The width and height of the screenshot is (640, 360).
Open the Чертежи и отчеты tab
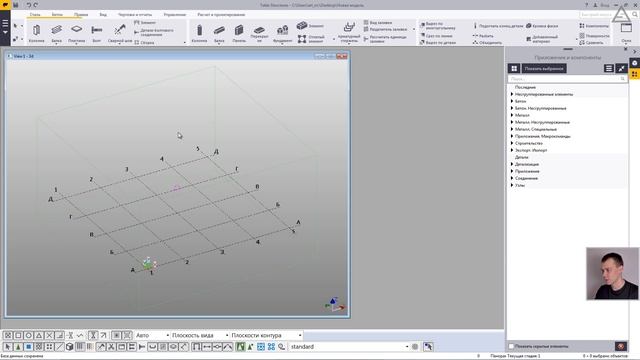[x=135, y=14]
